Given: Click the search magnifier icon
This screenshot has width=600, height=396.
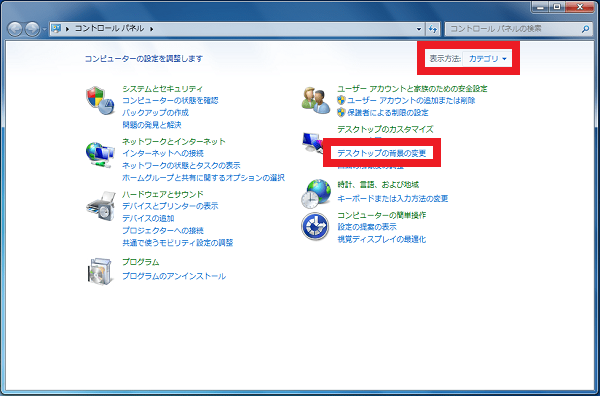Looking at the screenshot, I should [x=585, y=29].
